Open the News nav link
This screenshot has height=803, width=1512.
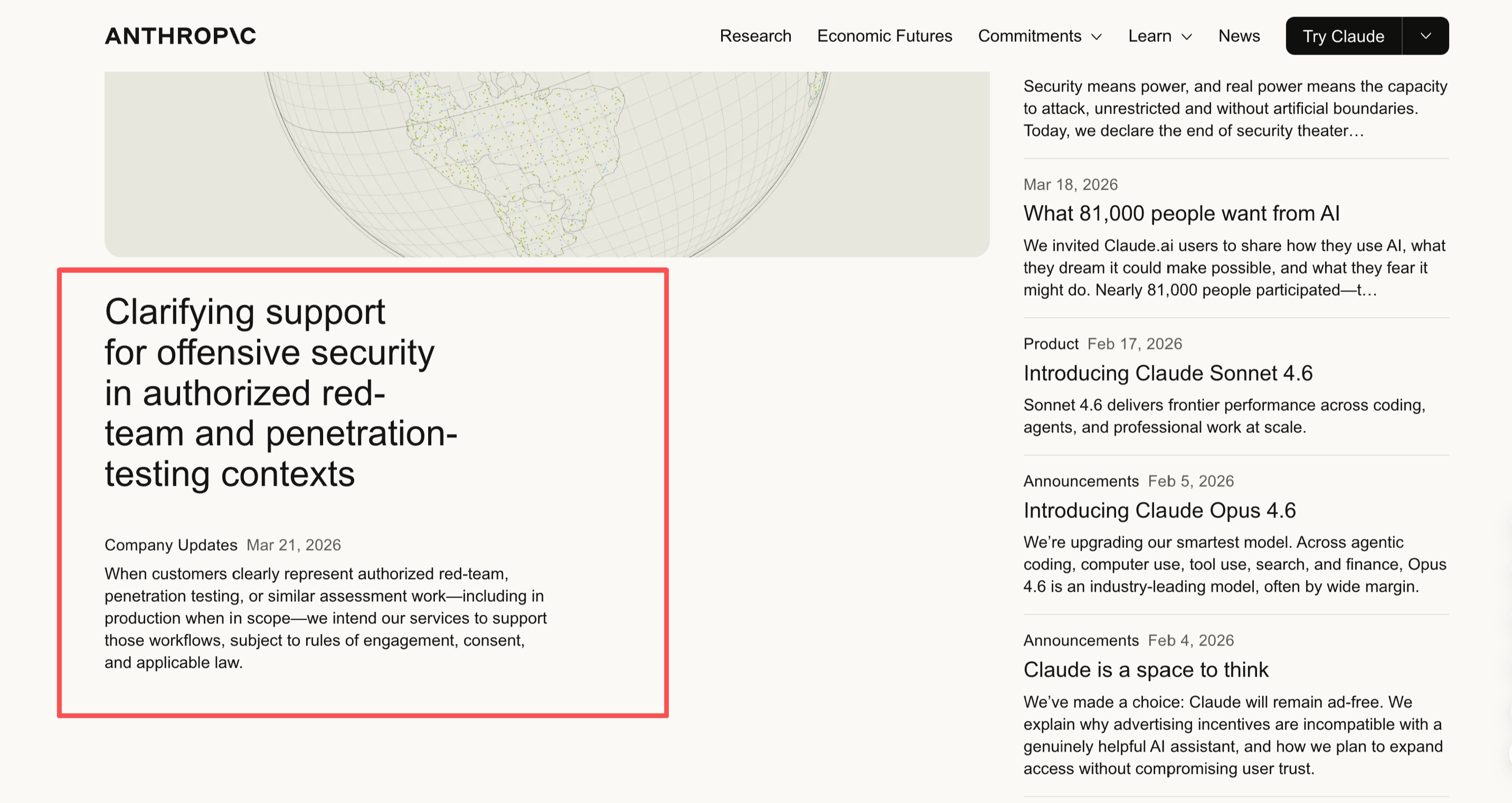1239,36
